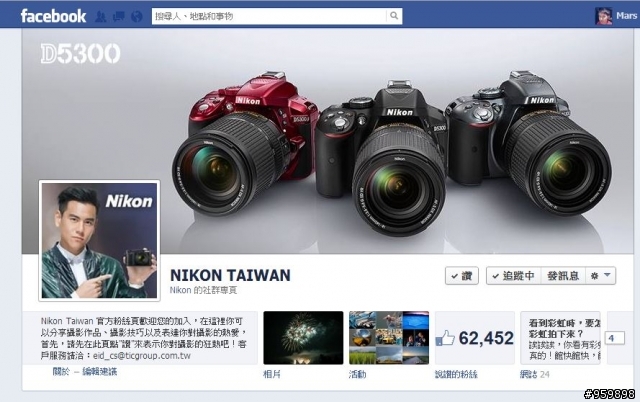
Task: Expand the dropdown arrow beside the gear
Action: (x=607, y=275)
